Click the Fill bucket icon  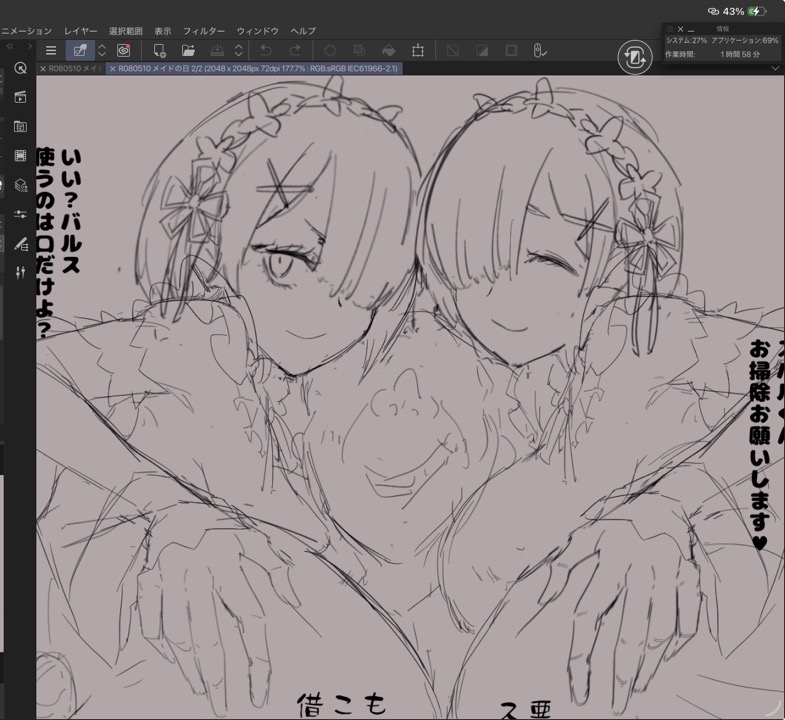388,50
